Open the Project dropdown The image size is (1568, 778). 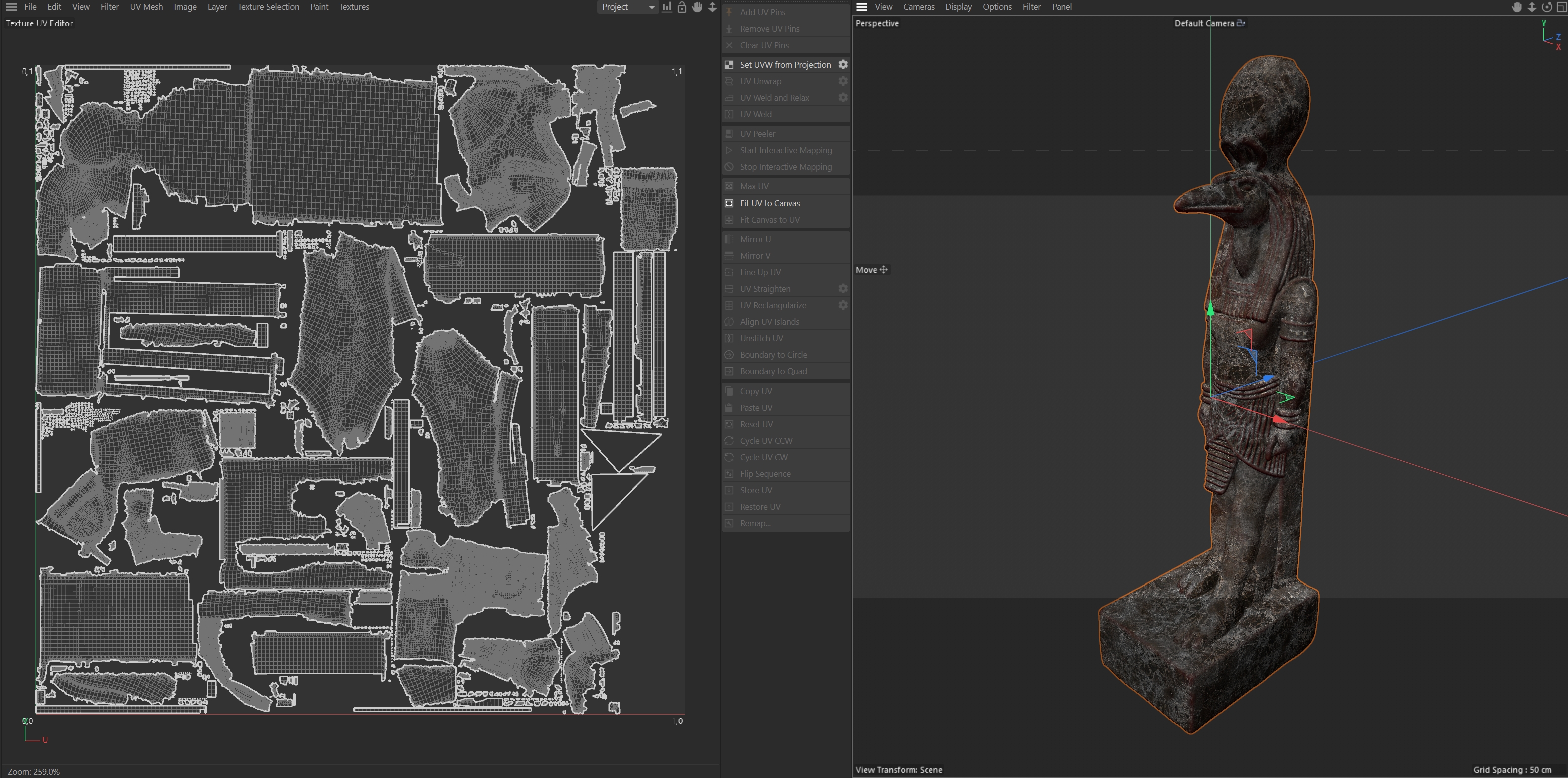[628, 7]
